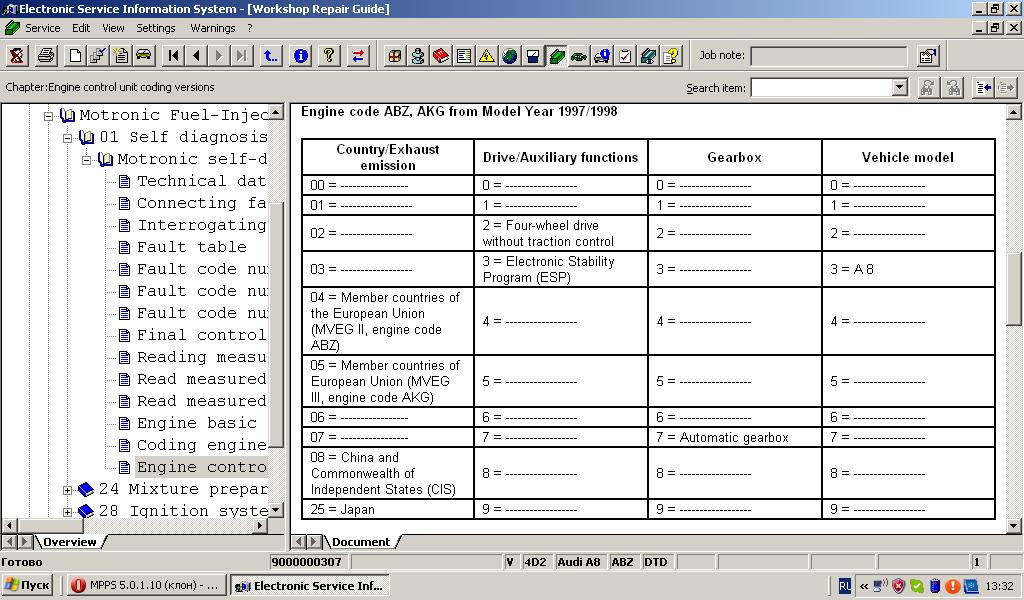Image resolution: width=1024 pixels, height=600 pixels.
Task: Open the Settings menu
Action: coord(155,28)
